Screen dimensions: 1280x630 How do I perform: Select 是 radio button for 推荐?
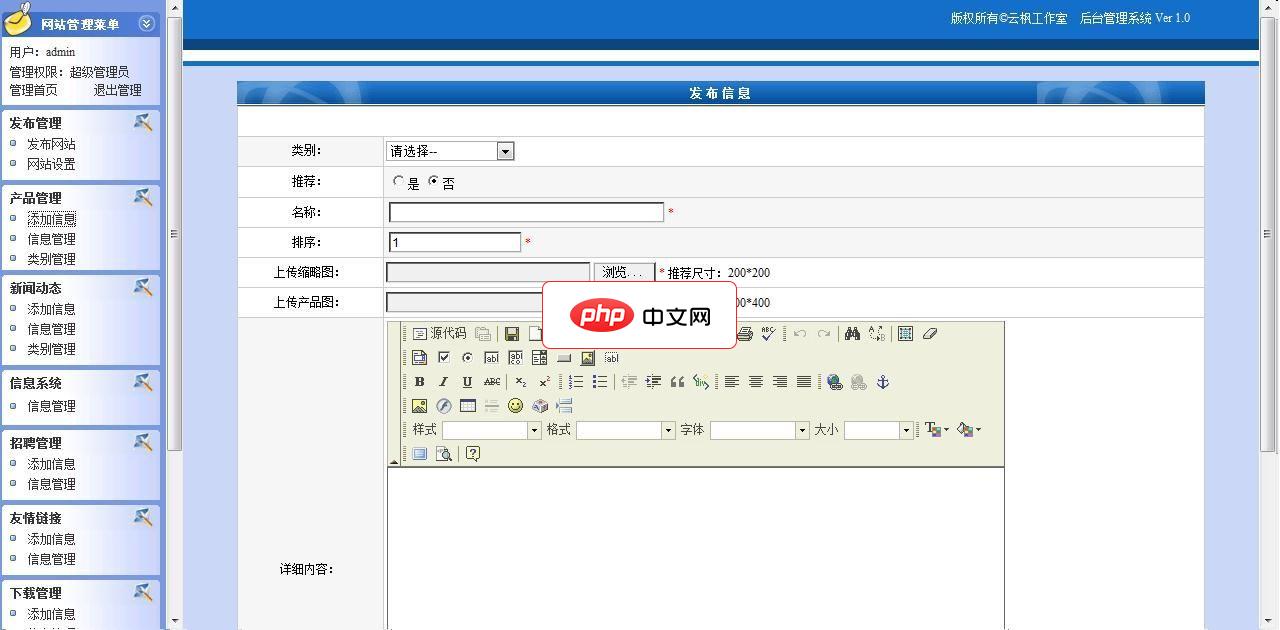pyautogui.click(x=399, y=182)
